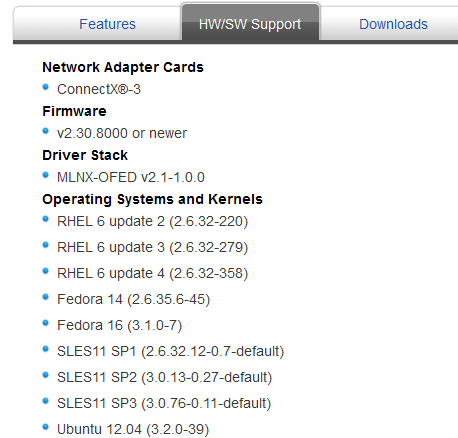
Task: Select the Fedora 16 (3.1.0-7) entry
Action: click(x=120, y=325)
